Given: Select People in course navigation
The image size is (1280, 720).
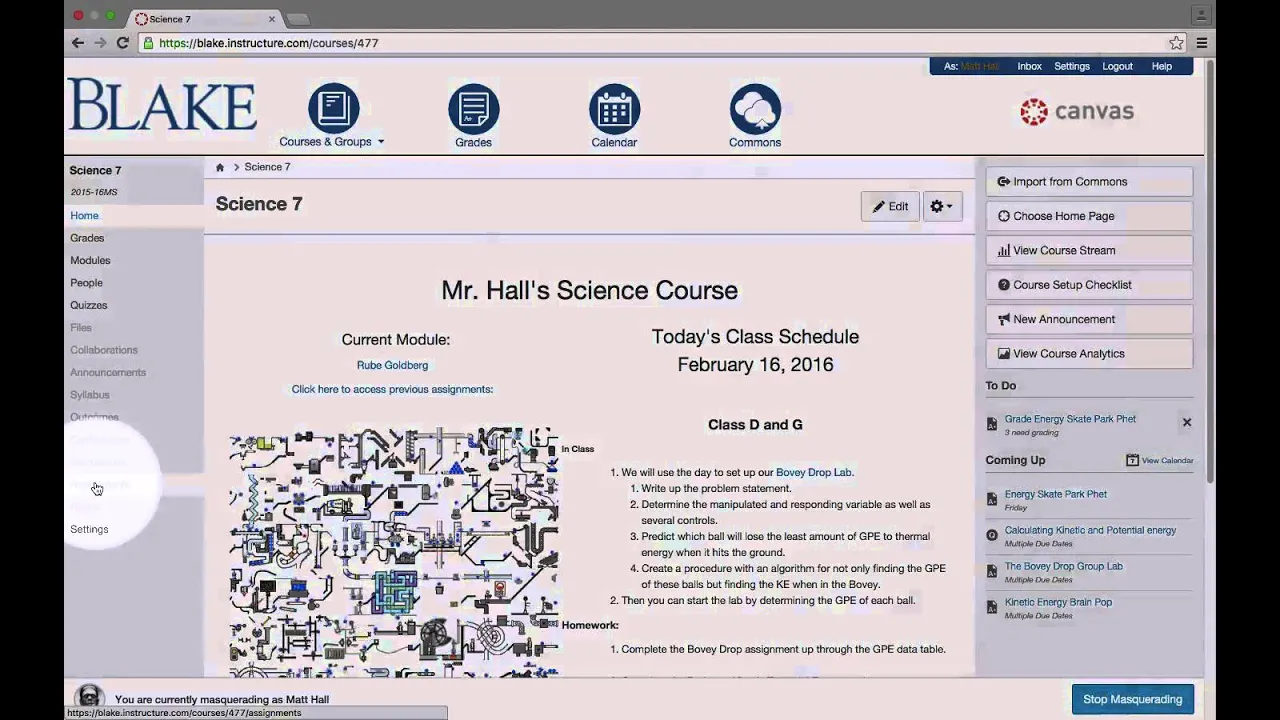Looking at the screenshot, I should pyautogui.click(x=86, y=283).
